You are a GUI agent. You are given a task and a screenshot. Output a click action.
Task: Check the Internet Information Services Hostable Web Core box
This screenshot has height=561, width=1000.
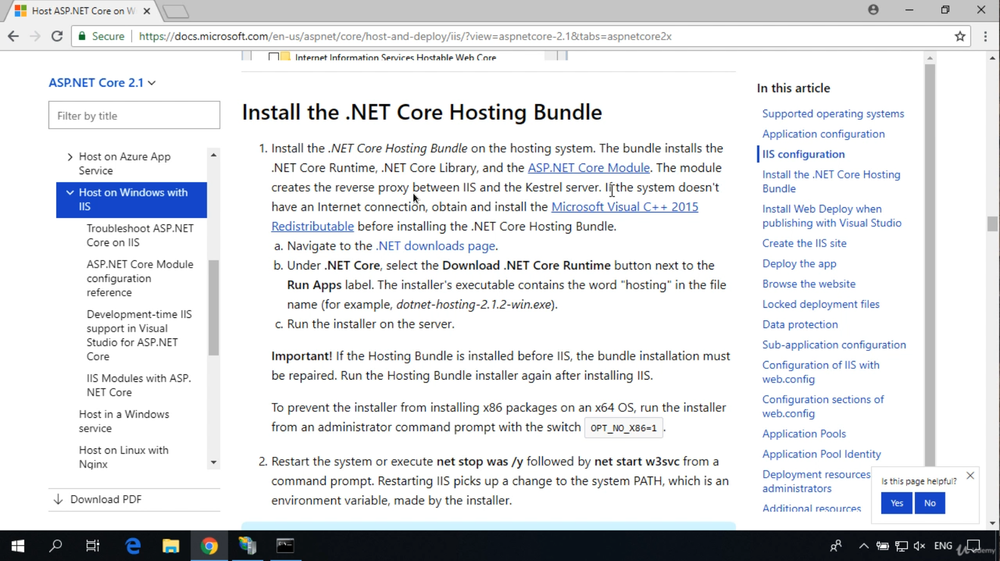click(274, 57)
